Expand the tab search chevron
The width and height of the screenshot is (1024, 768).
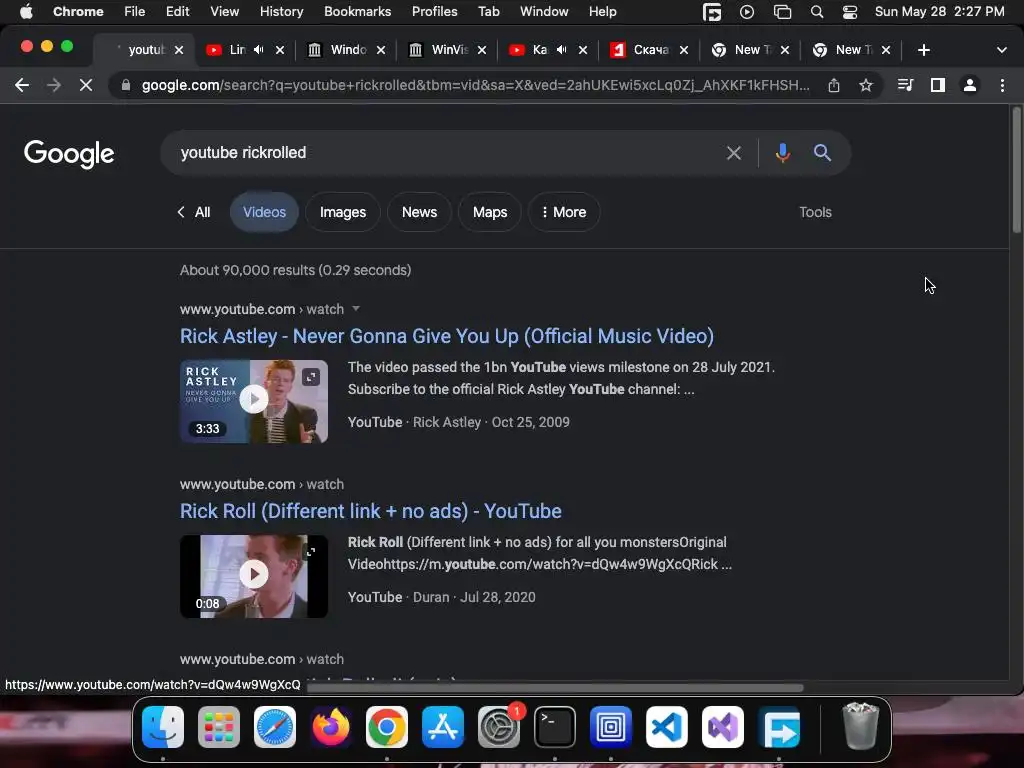point(1002,50)
